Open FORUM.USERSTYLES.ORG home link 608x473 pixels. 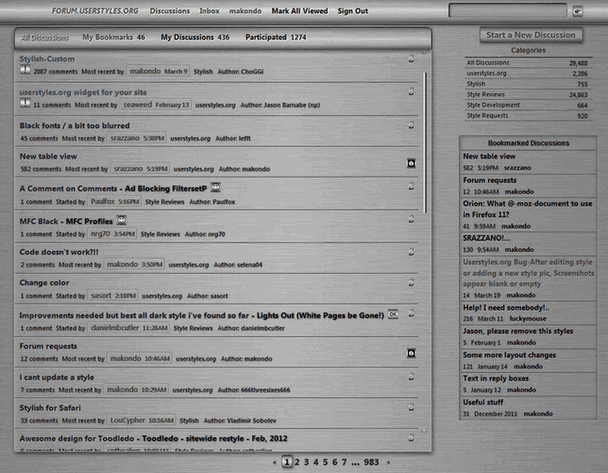point(95,11)
